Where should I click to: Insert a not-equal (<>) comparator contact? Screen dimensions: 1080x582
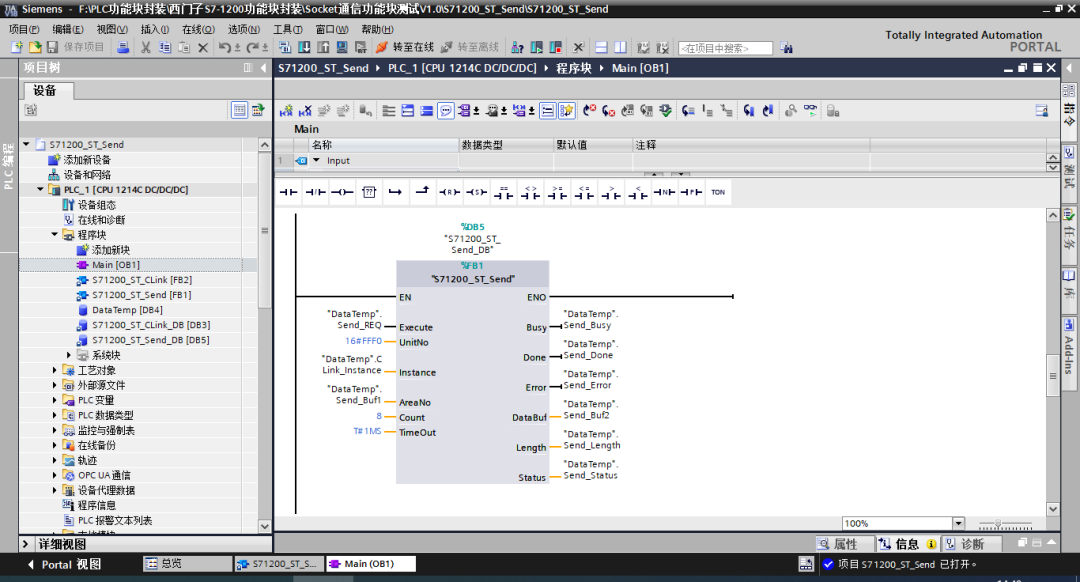pyautogui.click(x=530, y=192)
